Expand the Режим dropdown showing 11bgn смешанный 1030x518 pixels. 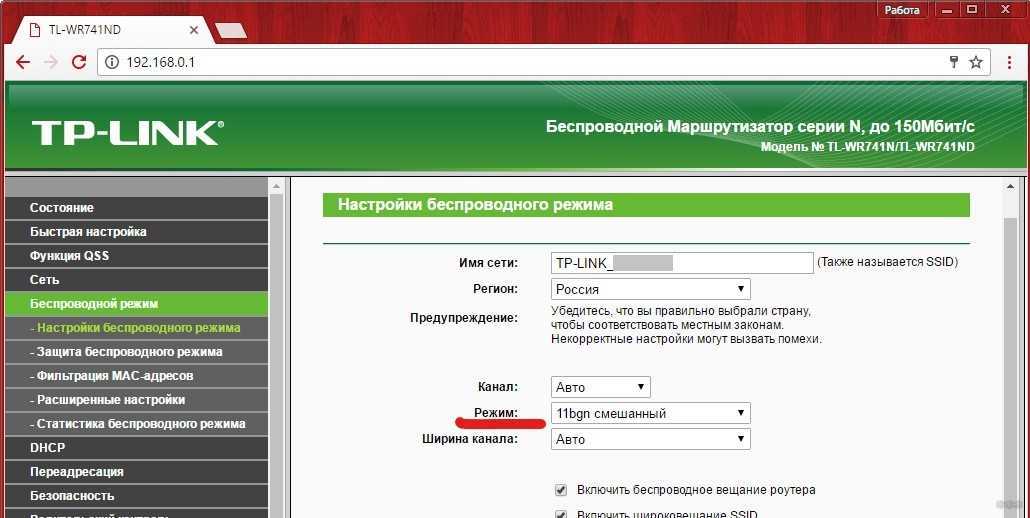point(650,413)
